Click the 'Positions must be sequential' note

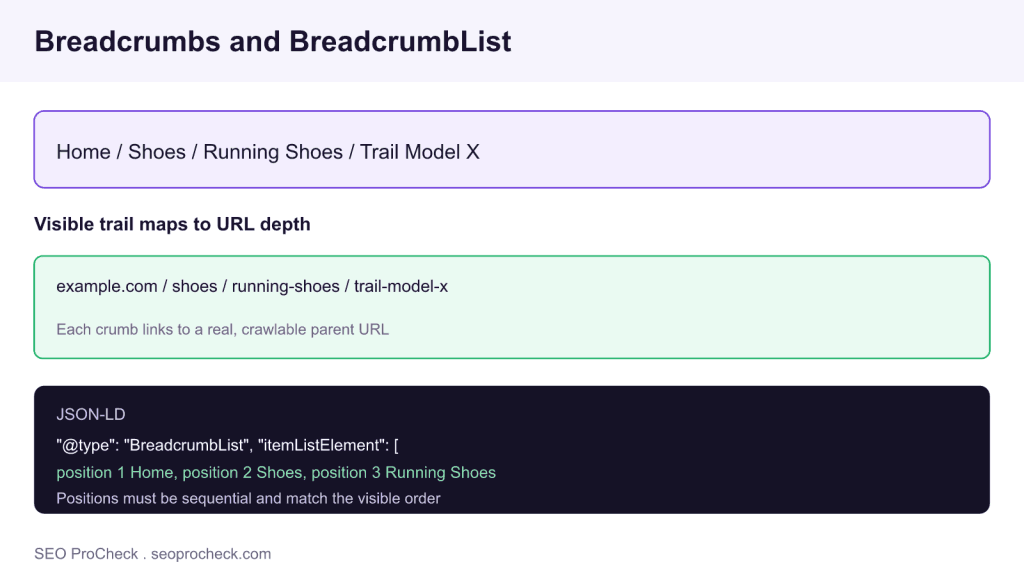pyautogui.click(x=248, y=498)
